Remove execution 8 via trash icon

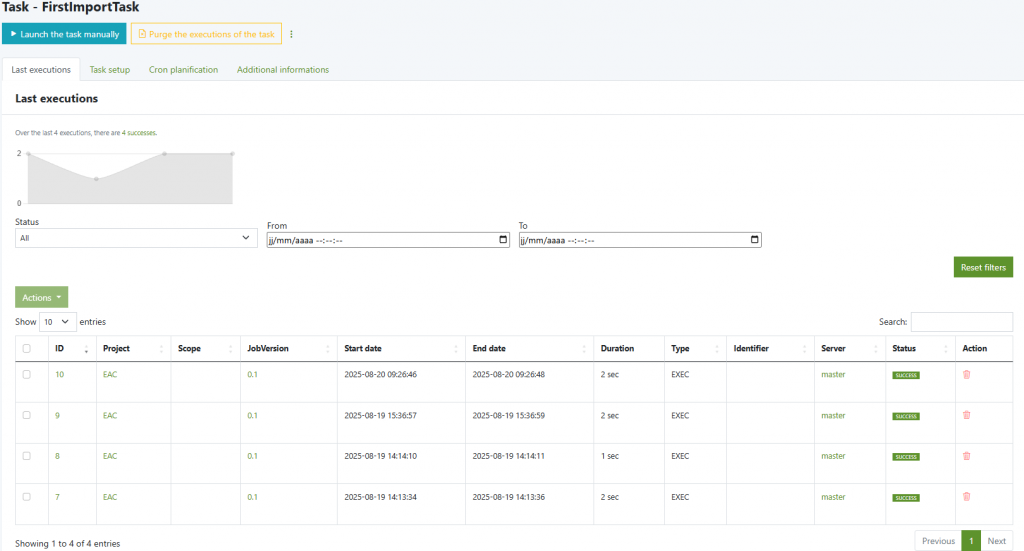(x=966, y=456)
